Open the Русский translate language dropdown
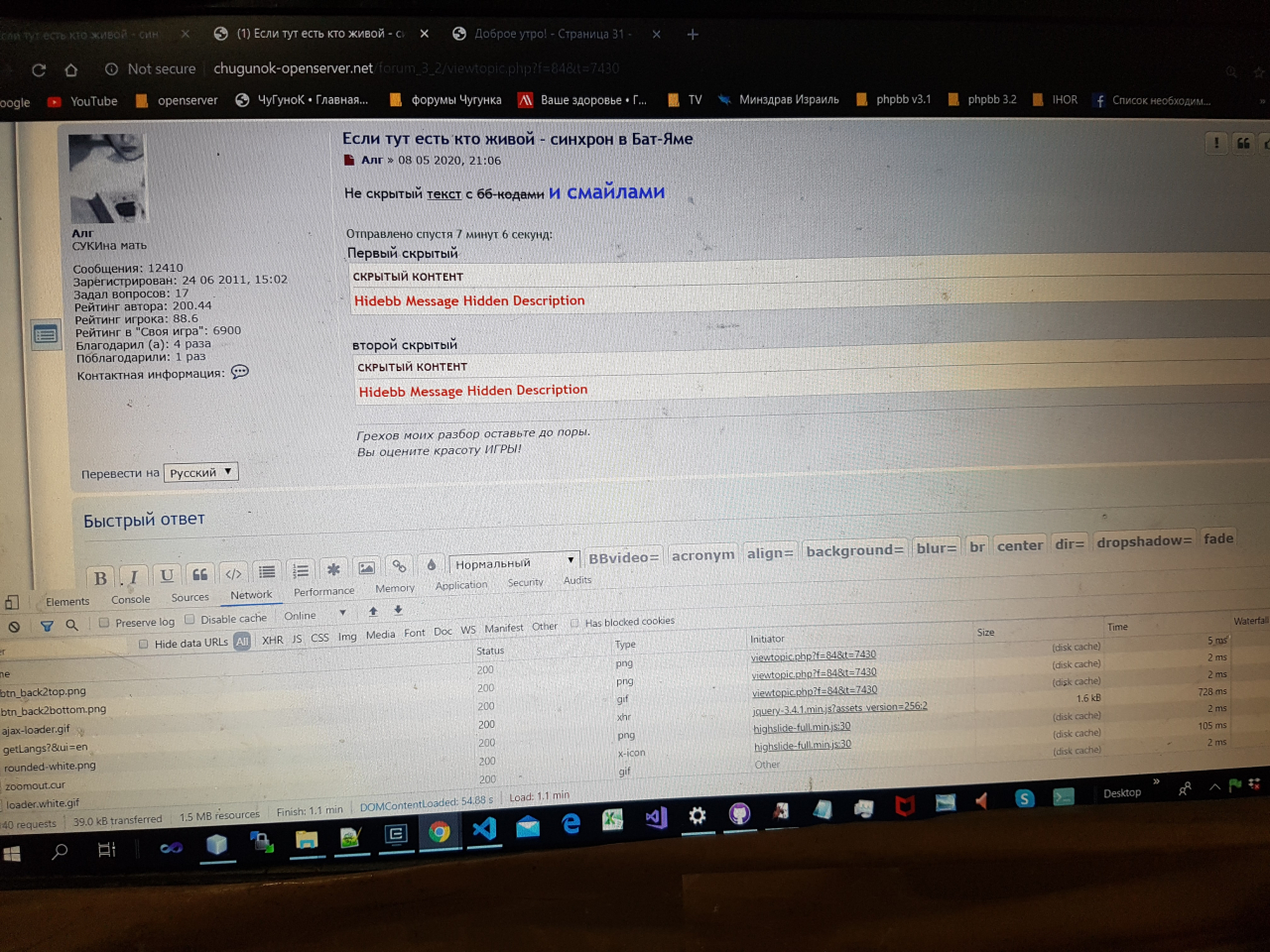Viewport: 1270px width, 952px height. pos(201,472)
